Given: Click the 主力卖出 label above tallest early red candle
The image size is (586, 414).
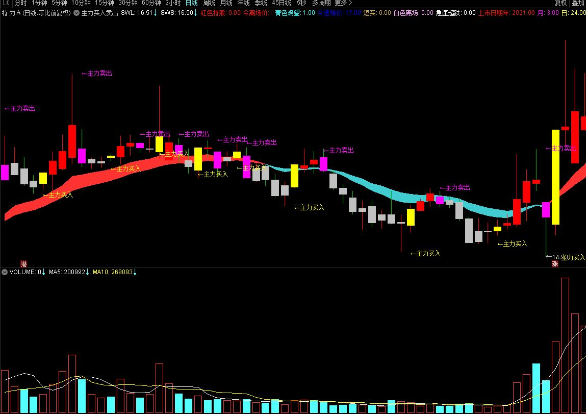Looking at the screenshot, I should (x=97, y=73).
